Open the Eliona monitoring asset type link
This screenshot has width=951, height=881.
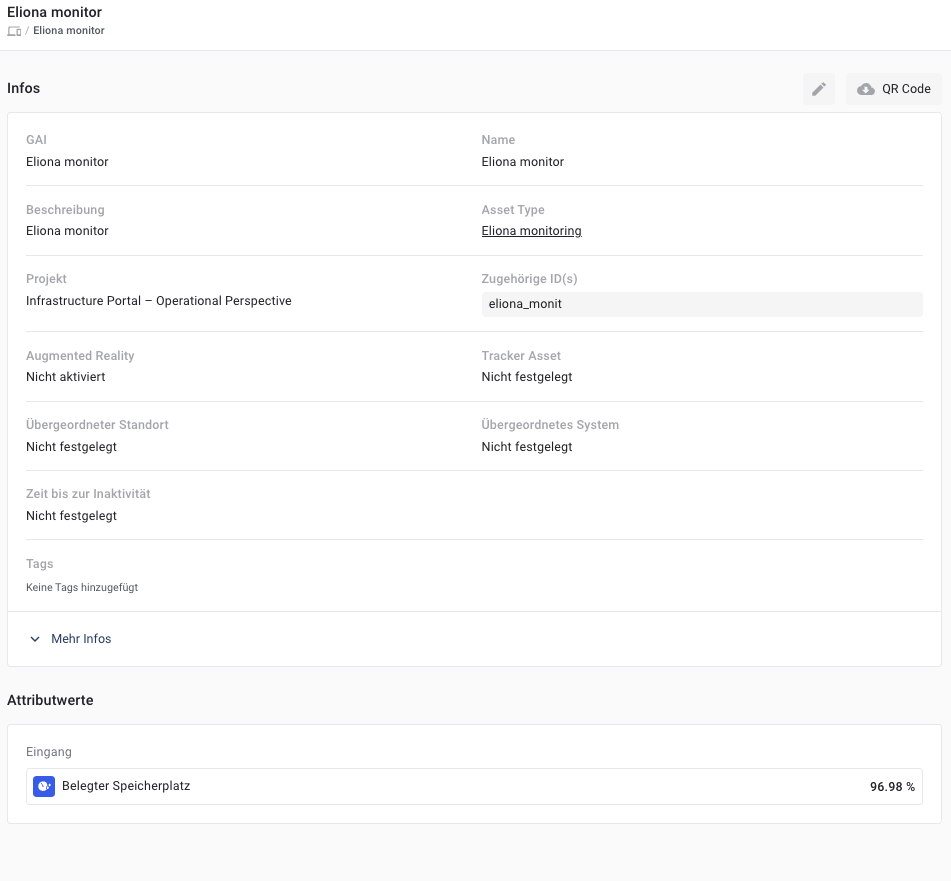531,231
